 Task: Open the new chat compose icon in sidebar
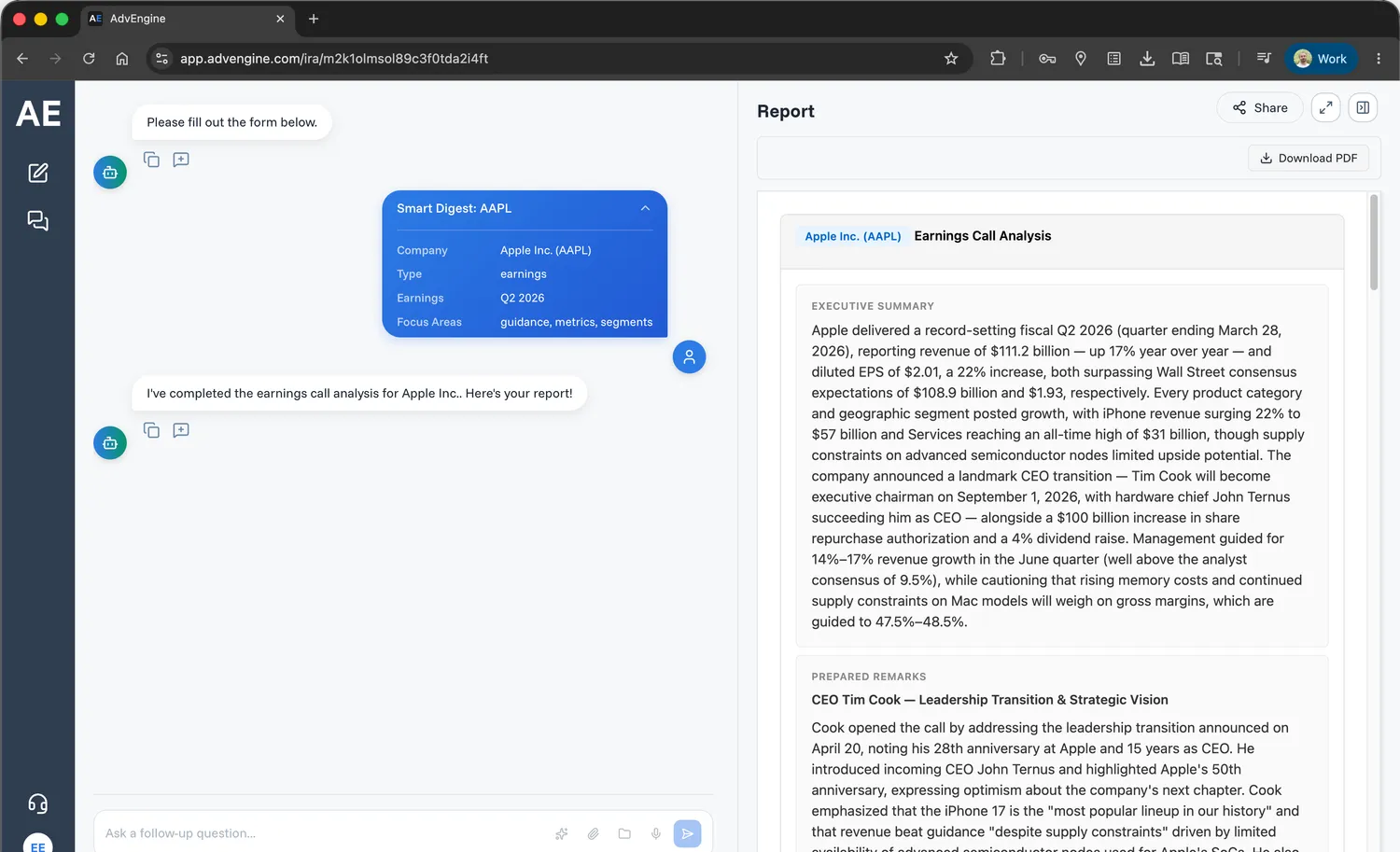38,173
